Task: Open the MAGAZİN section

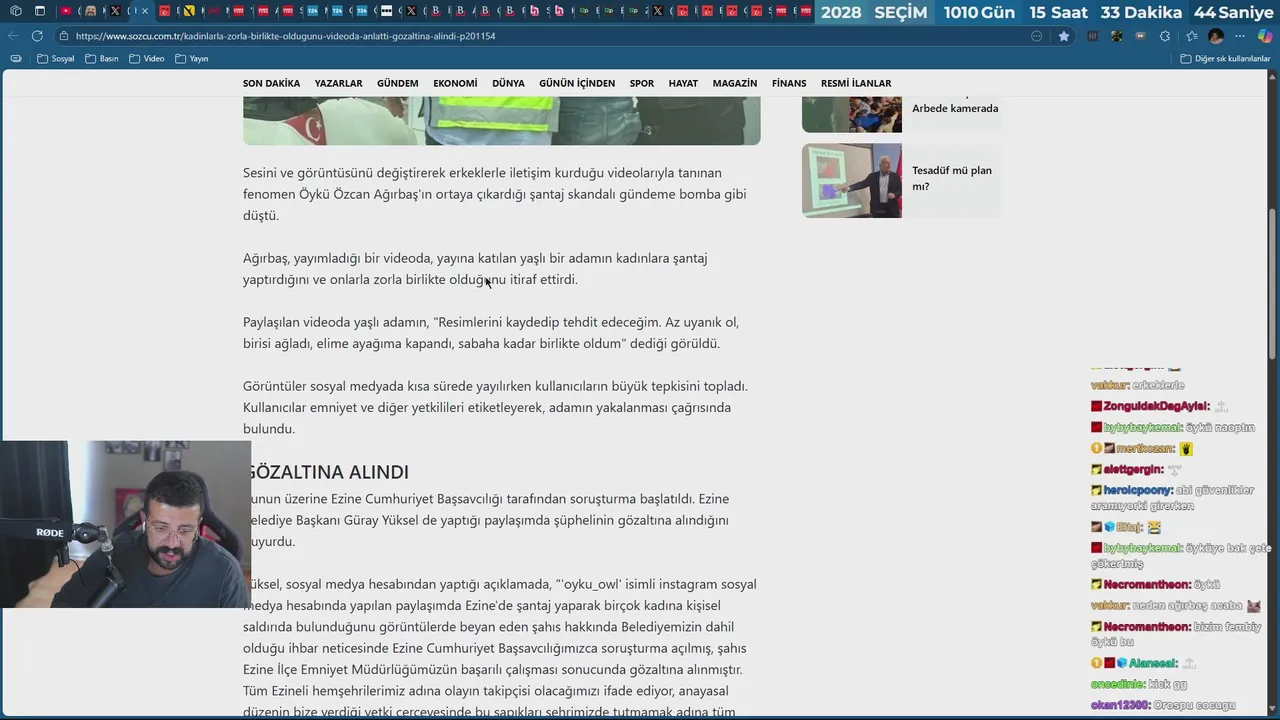Action: pos(735,83)
